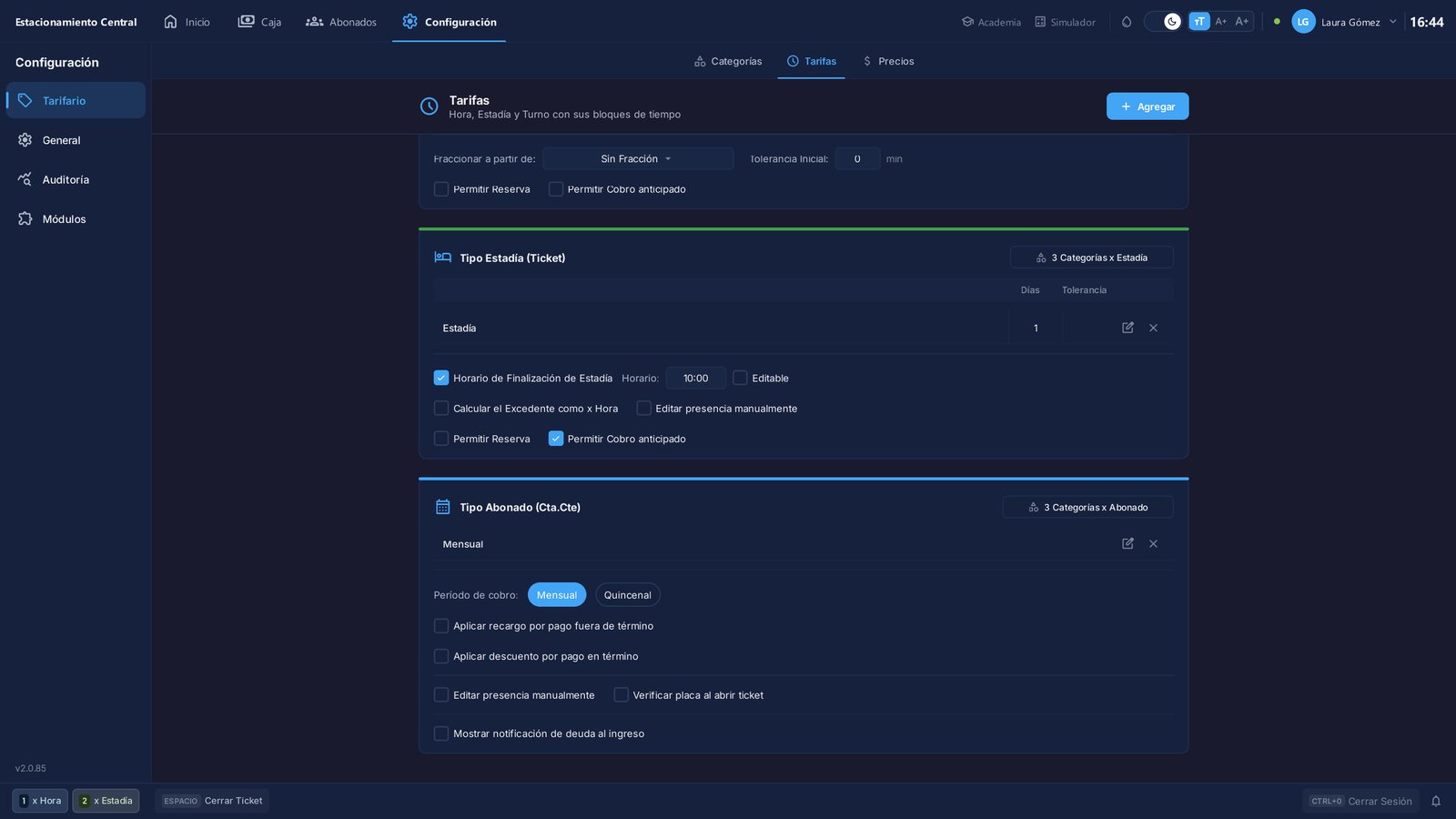Viewport: 1456px width, 819px height.
Task: Open the Simulador link
Action: pos(1065,22)
